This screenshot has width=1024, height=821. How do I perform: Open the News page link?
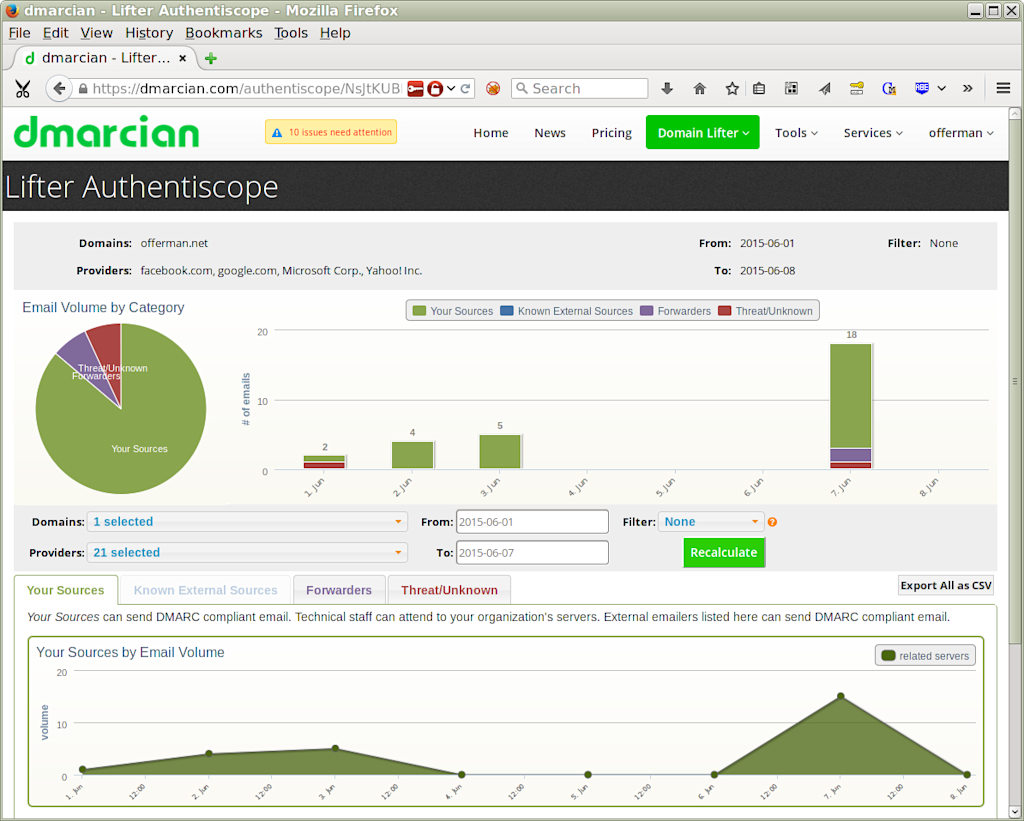[x=550, y=133]
